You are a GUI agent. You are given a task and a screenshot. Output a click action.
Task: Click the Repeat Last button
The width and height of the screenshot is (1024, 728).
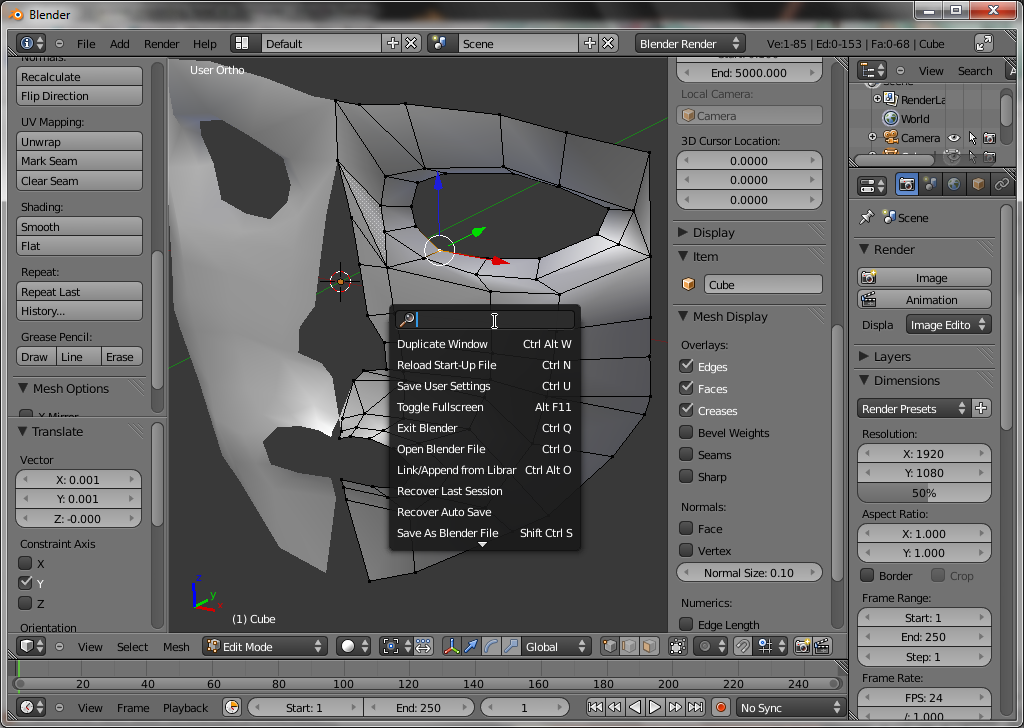[79, 292]
